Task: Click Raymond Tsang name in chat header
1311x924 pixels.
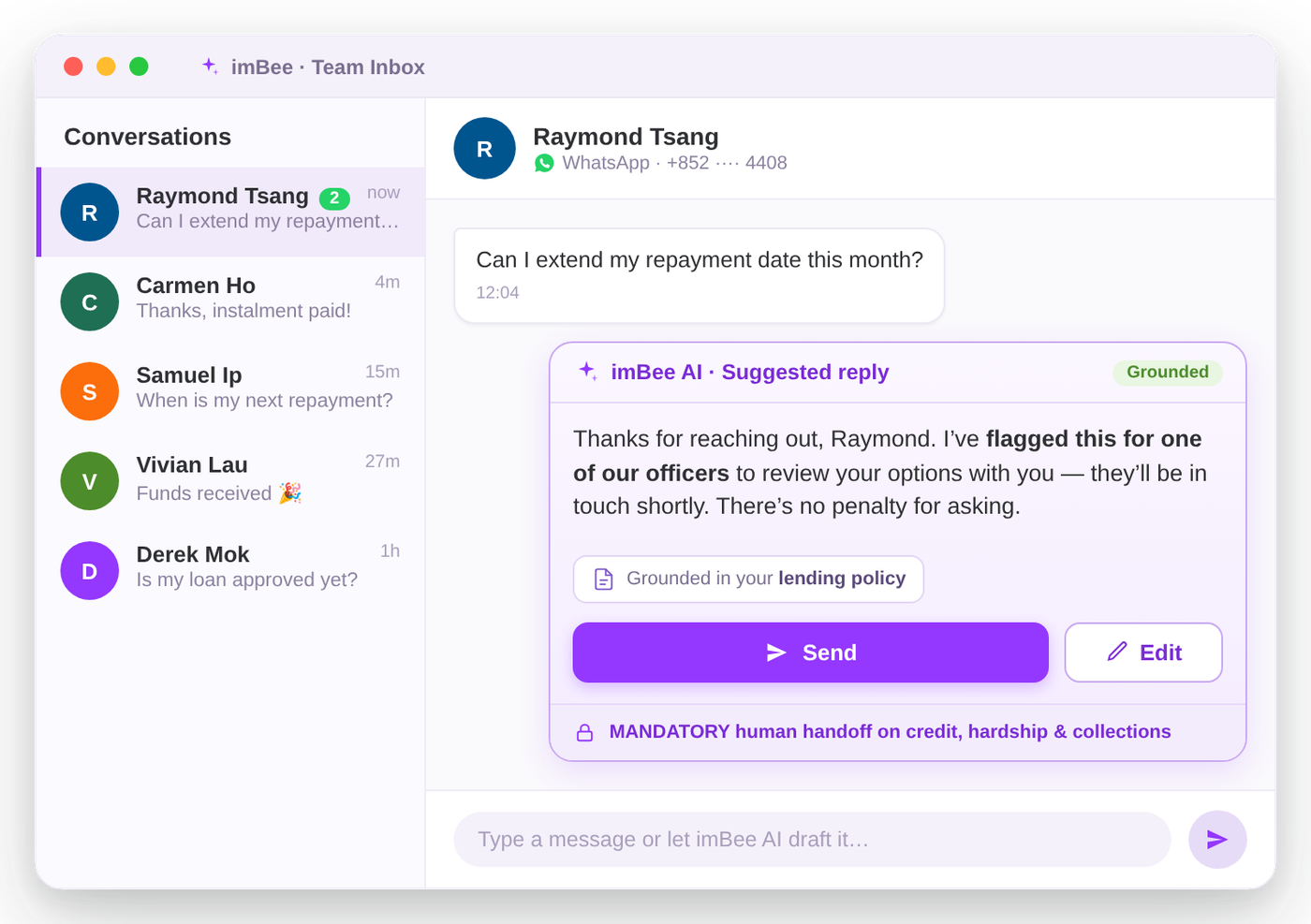Action: [626, 137]
